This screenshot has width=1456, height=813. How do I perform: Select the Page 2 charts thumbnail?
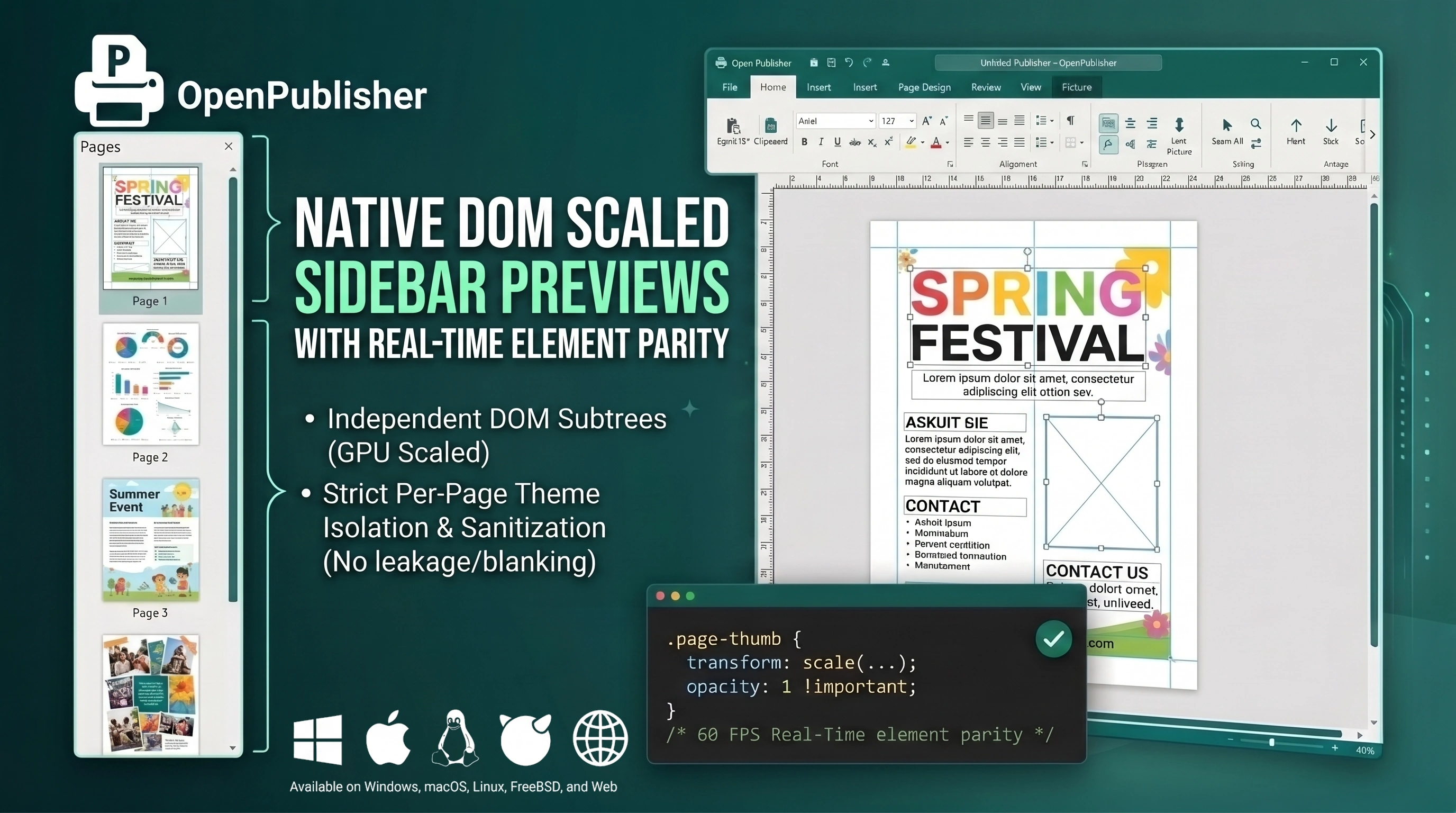(150, 384)
